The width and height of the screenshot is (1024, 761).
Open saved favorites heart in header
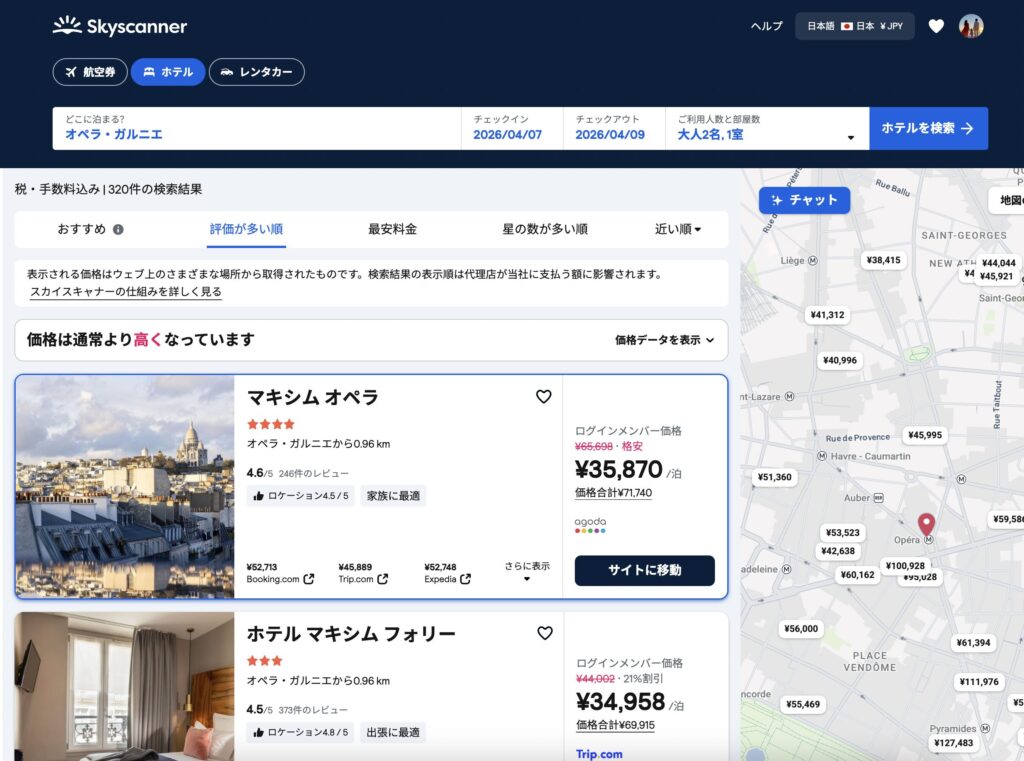936,26
